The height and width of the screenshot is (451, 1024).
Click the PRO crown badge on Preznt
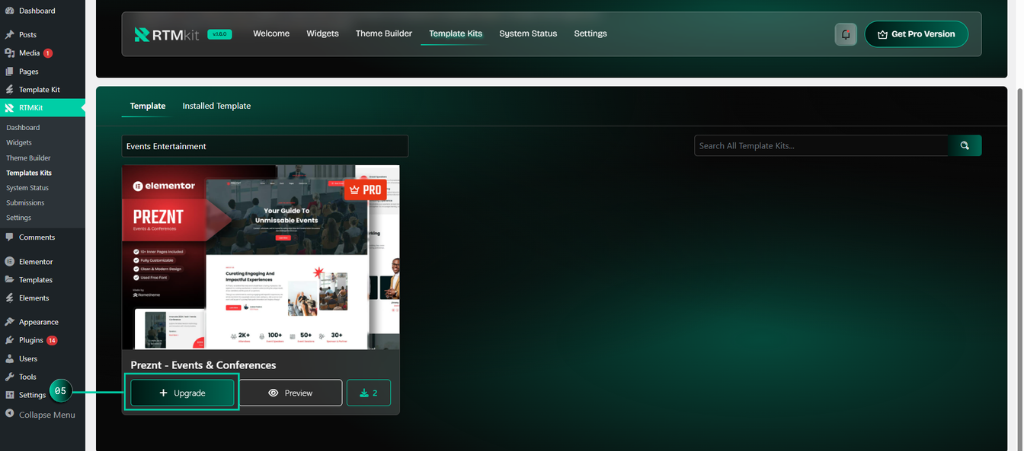(x=364, y=190)
